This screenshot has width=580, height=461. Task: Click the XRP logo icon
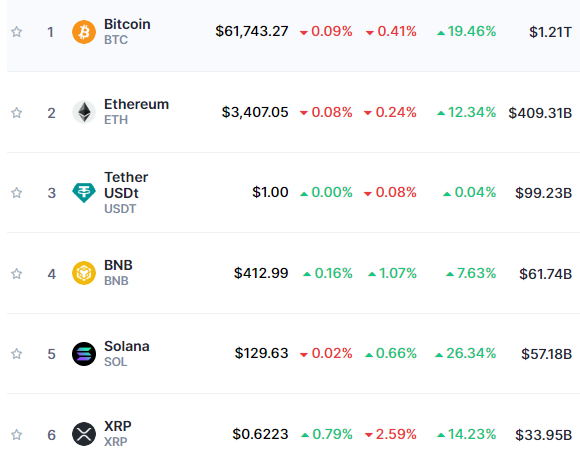(84, 434)
